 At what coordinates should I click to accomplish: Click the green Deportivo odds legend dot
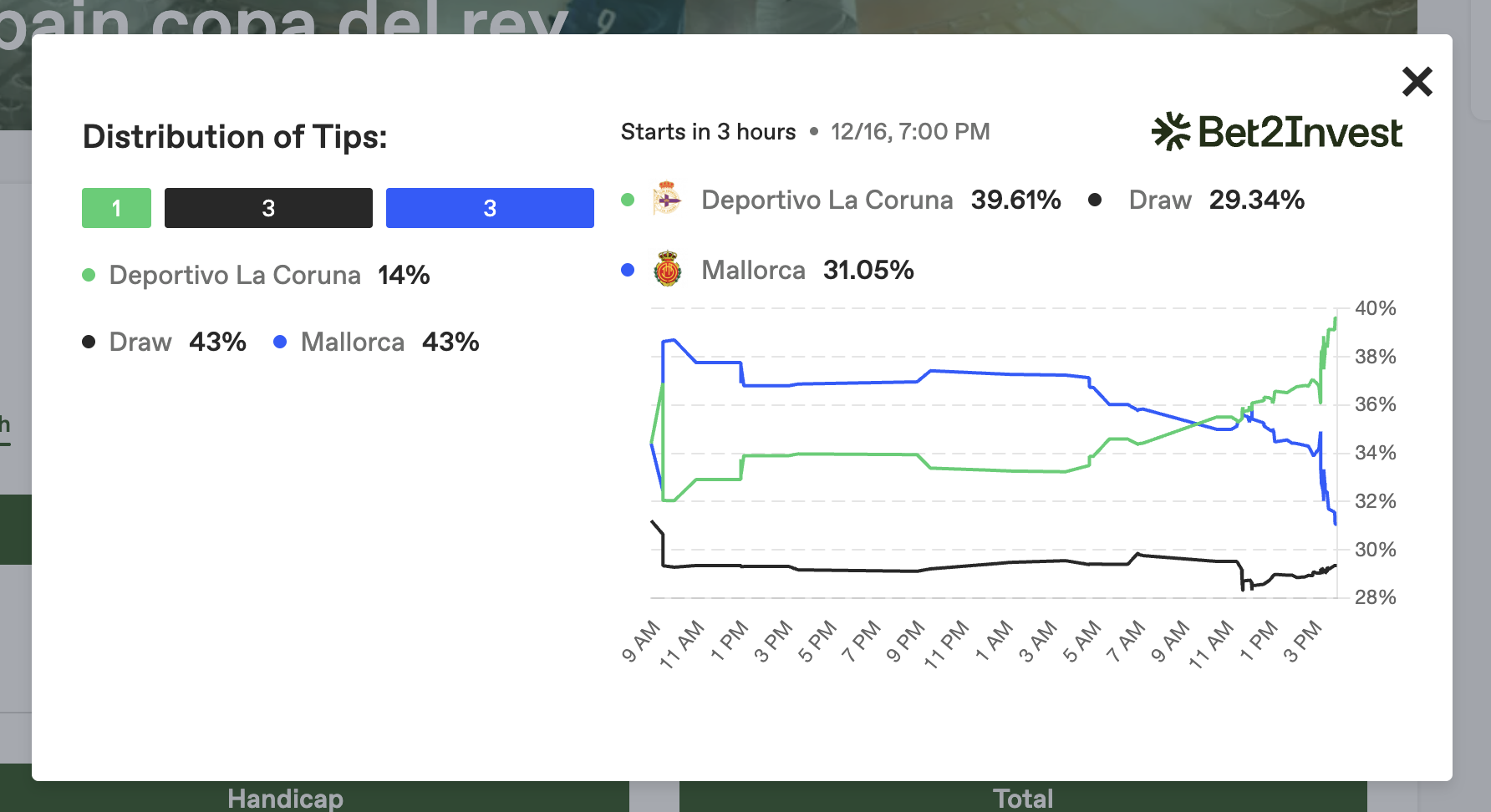click(x=628, y=200)
